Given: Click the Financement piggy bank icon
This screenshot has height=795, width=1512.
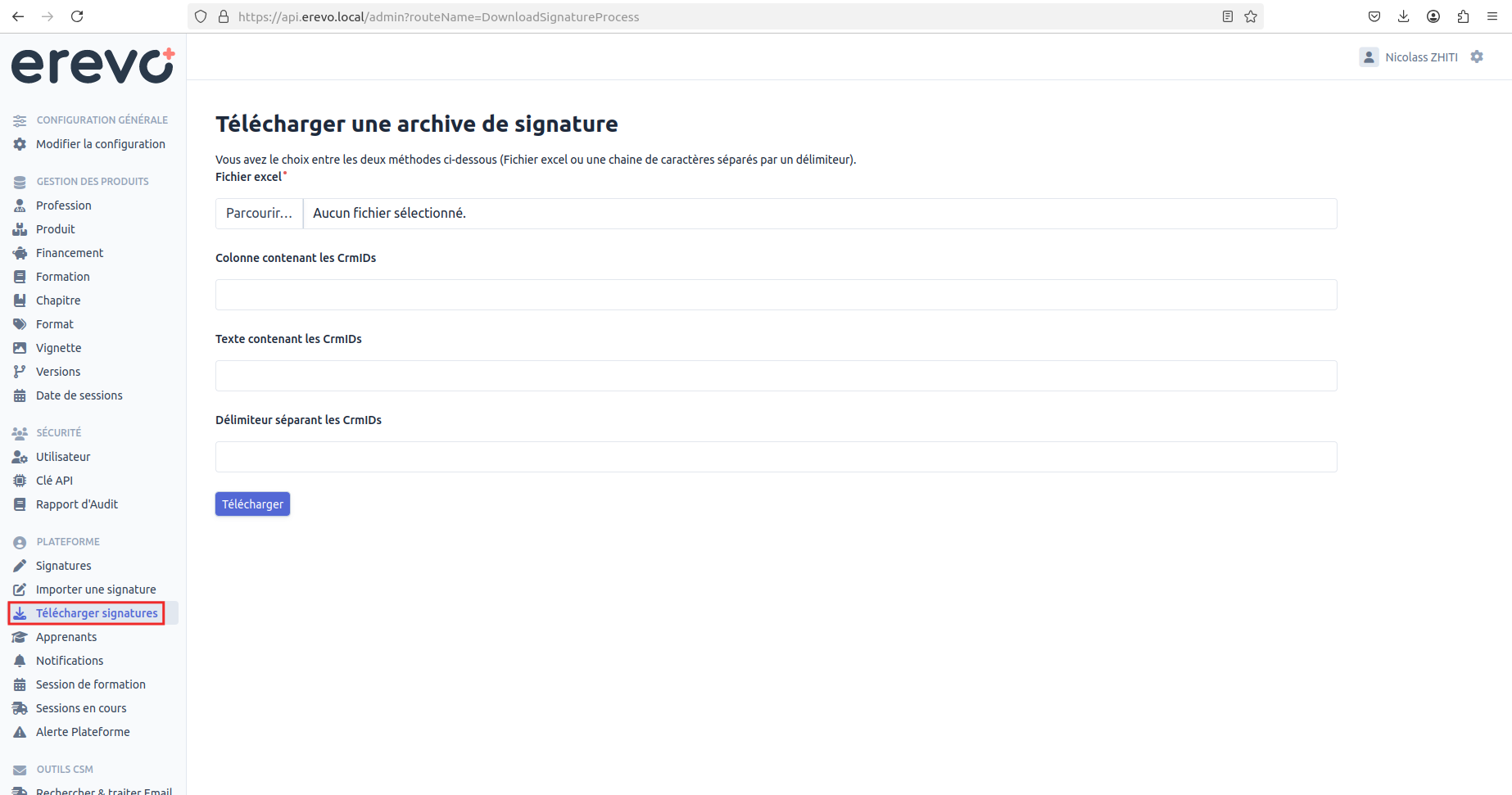Looking at the screenshot, I should click(20, 253).
